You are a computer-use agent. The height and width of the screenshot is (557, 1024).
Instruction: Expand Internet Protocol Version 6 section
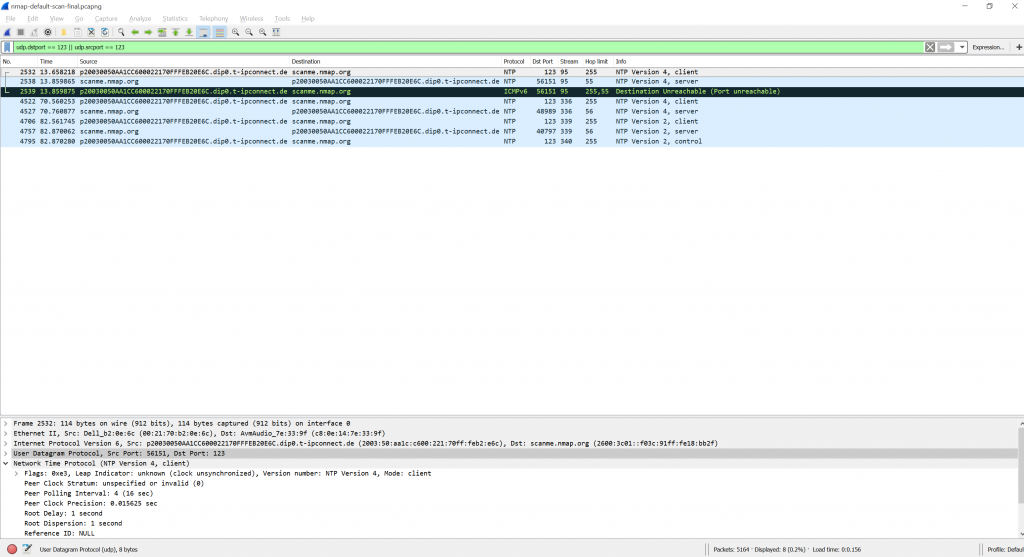pyautogui.click(x=6, y=443)
